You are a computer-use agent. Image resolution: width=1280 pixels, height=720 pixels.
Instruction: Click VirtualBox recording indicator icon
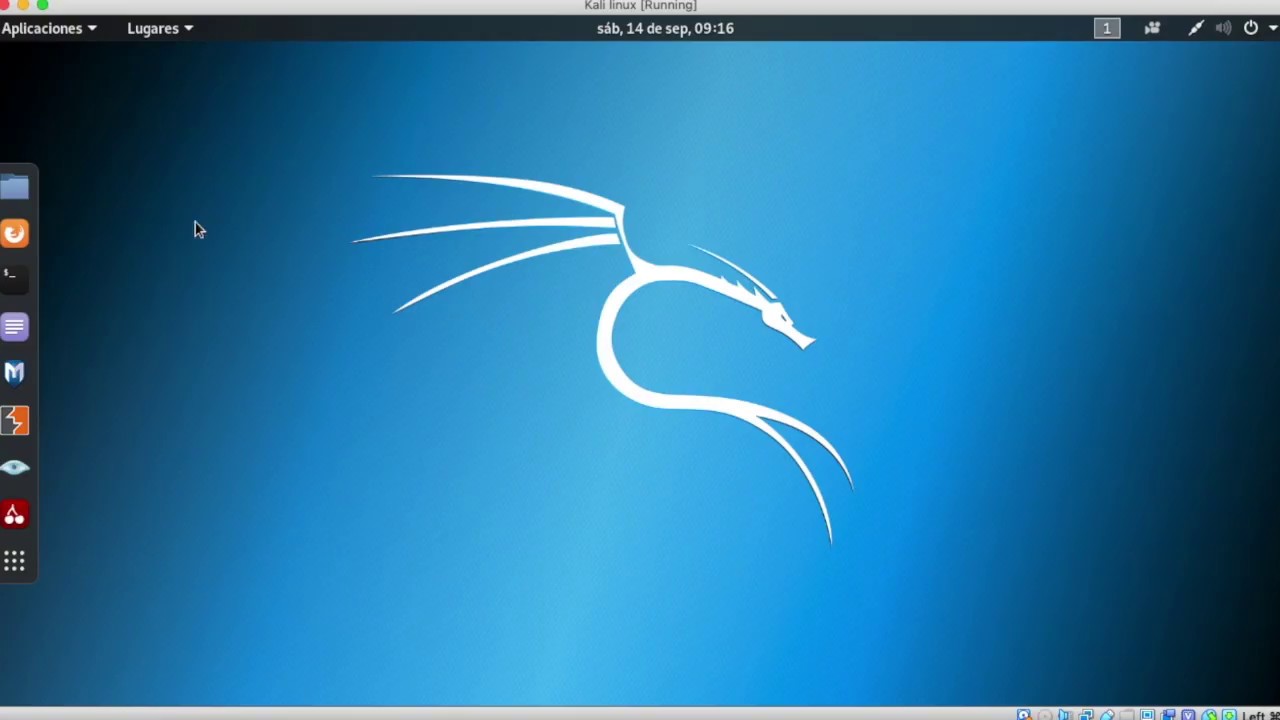pyautogui.click(x=1168, y=714)
